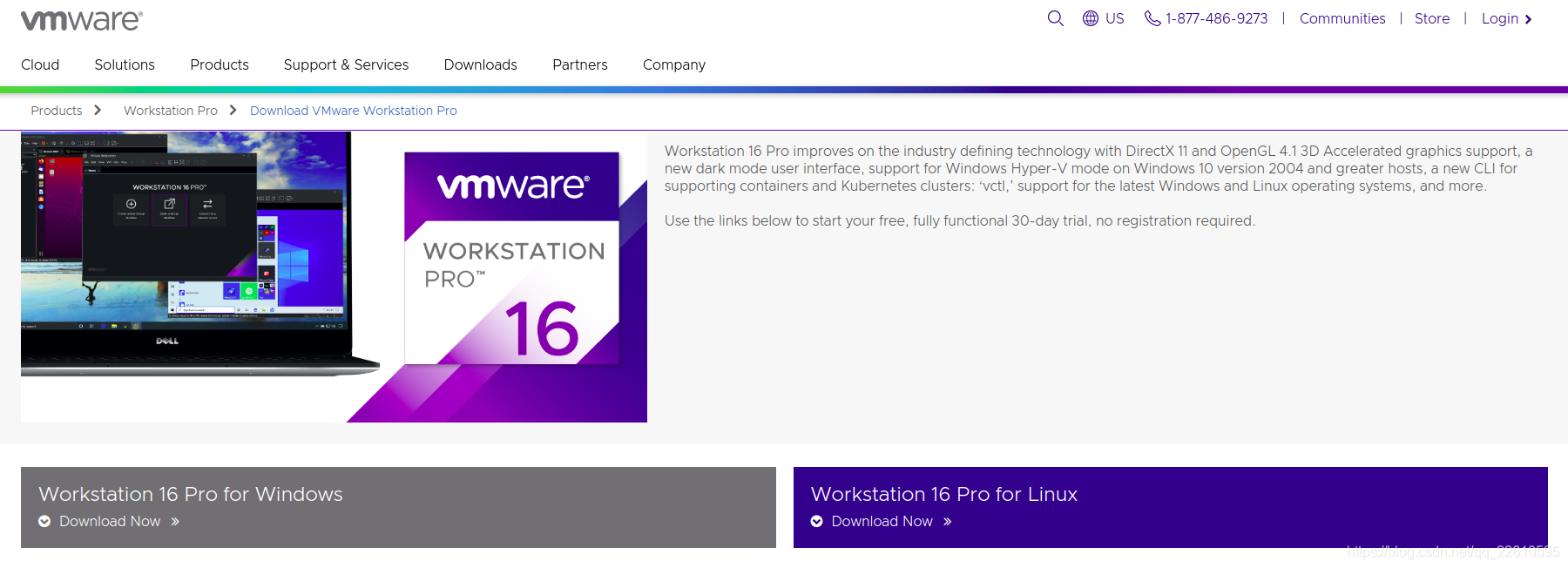The height and width of the screenshot is (568, 1568).
Task: Click chevron after Products breadcrumb
Action: click(98, 110)
